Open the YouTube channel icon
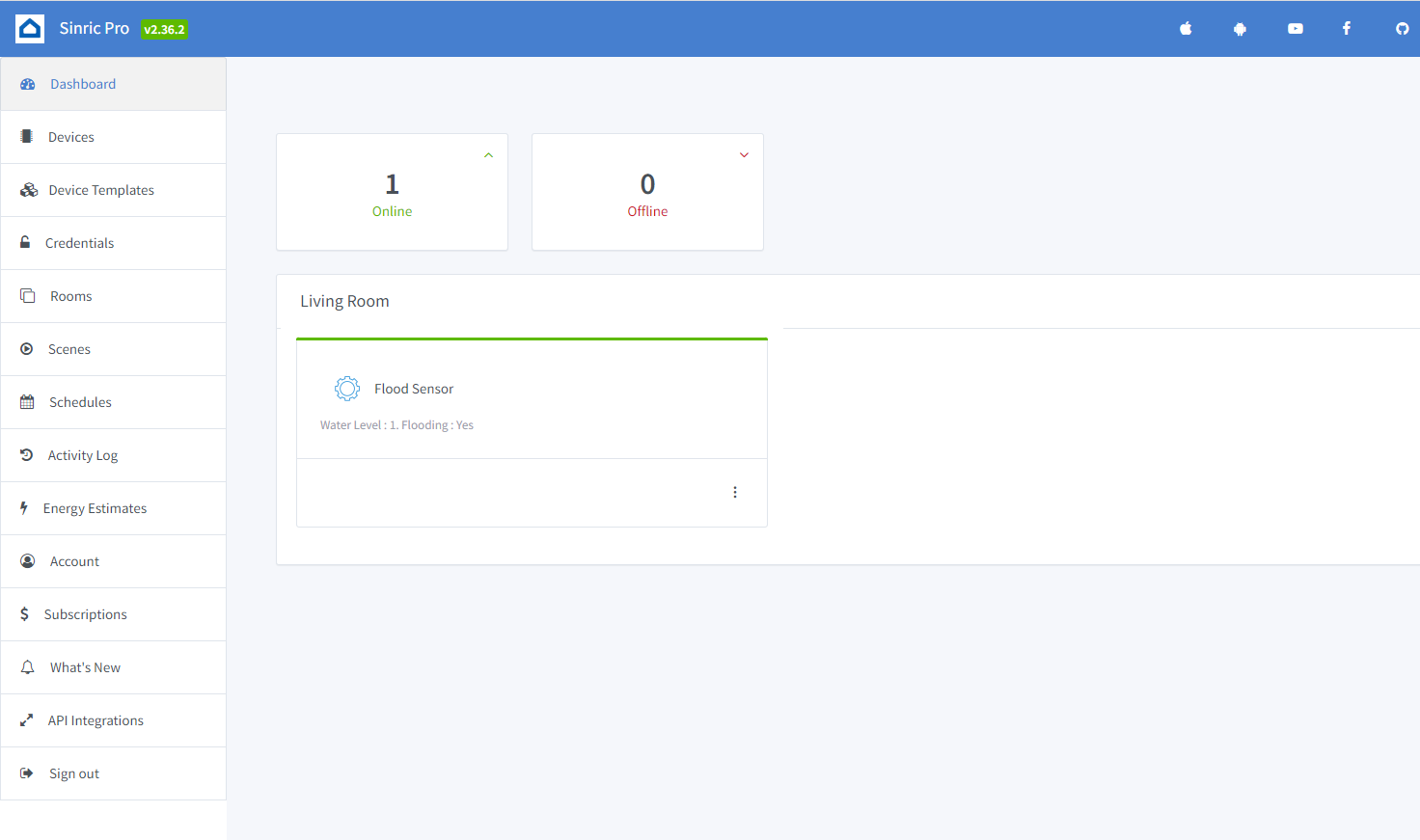 click(1295, 29)
